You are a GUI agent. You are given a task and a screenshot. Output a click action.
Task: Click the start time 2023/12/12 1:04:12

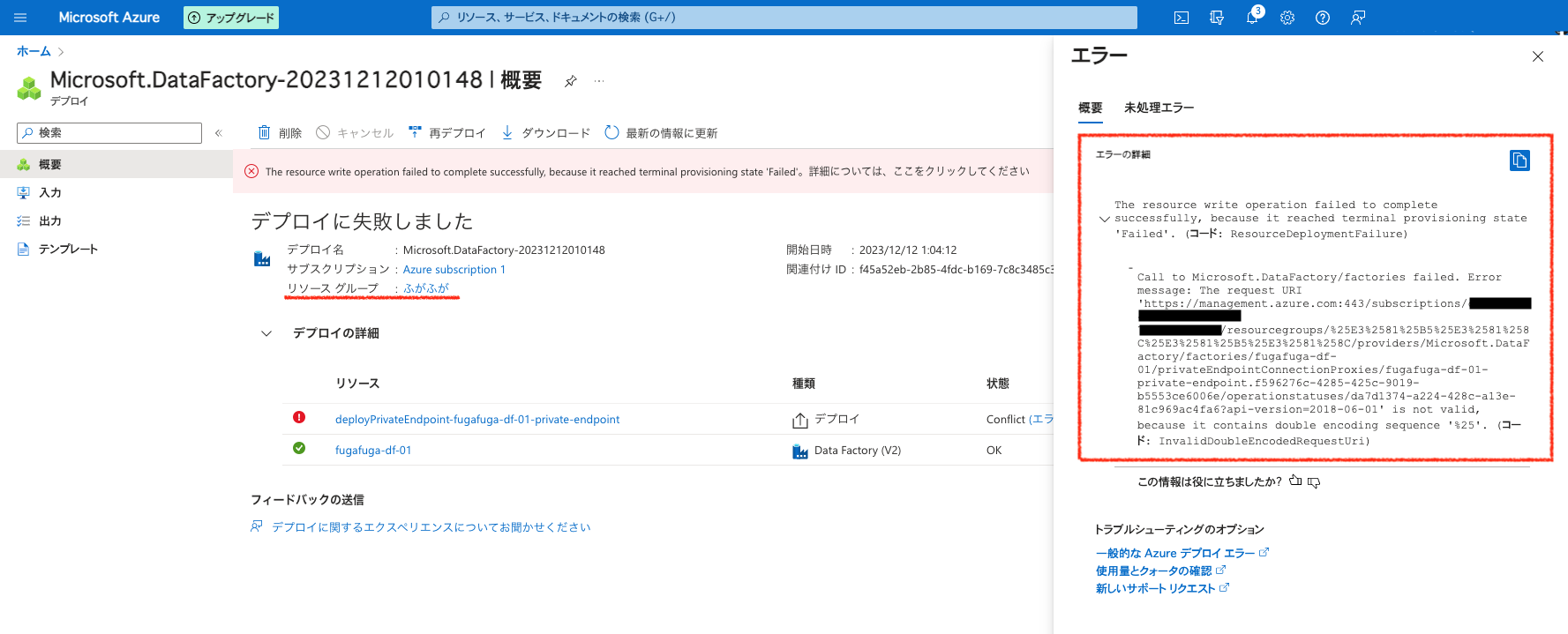coord(908,250)
